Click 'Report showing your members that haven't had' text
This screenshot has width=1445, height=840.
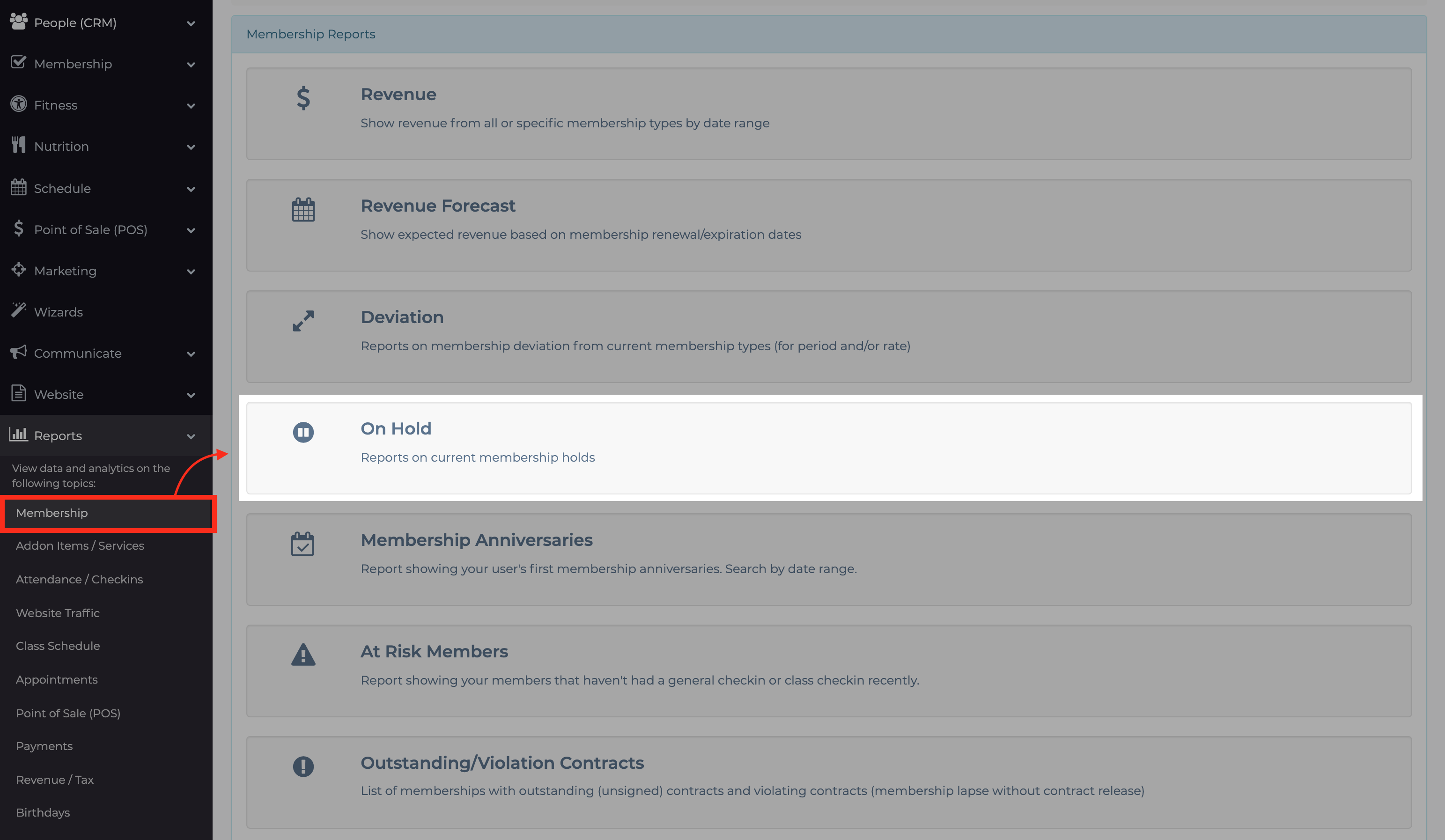pos(640,680)
